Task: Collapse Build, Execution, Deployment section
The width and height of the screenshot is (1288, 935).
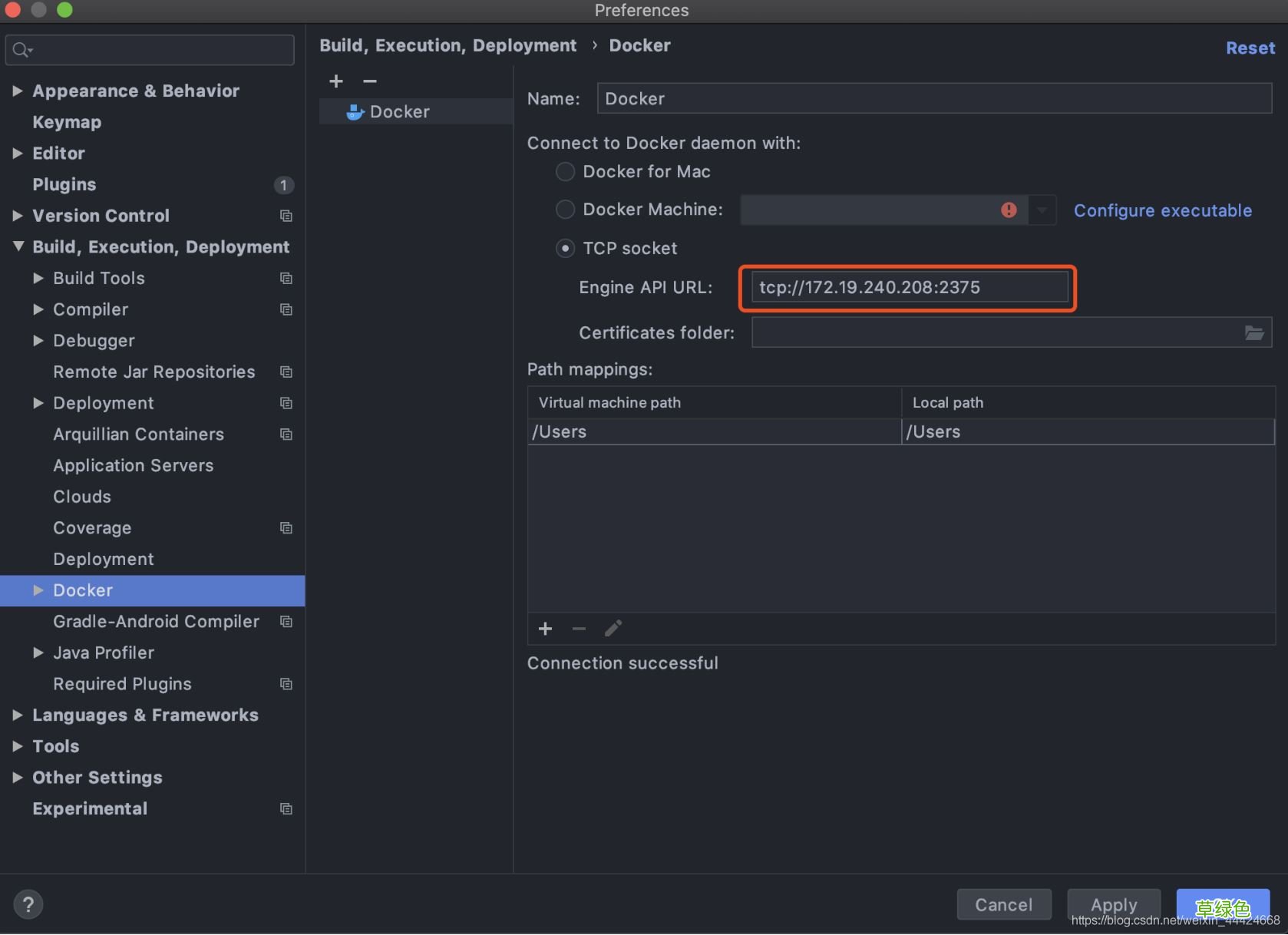Action: 18,247
